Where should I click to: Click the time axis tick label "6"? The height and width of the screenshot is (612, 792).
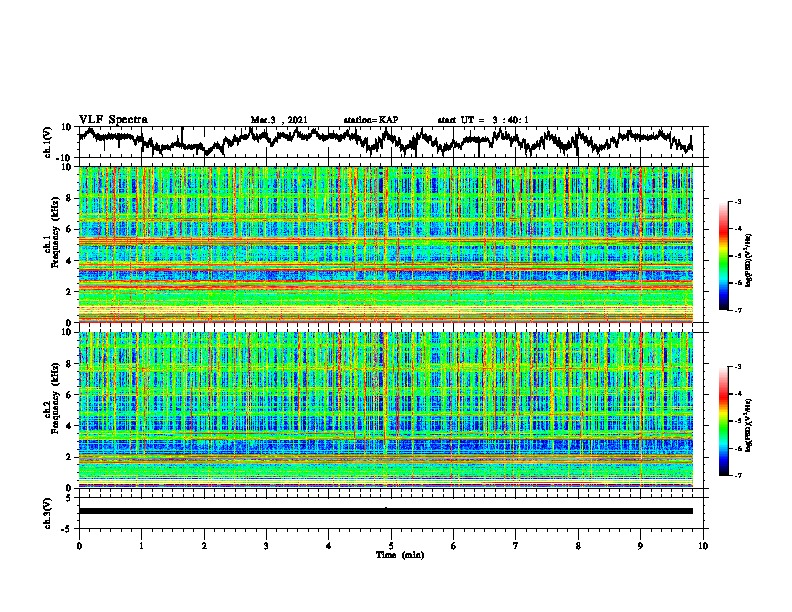(454, 546)
